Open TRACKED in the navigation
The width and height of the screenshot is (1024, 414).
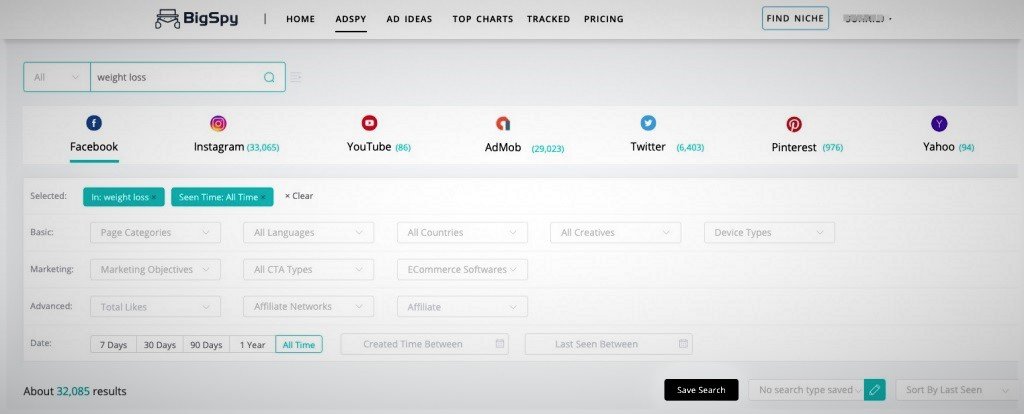point(549,19)
